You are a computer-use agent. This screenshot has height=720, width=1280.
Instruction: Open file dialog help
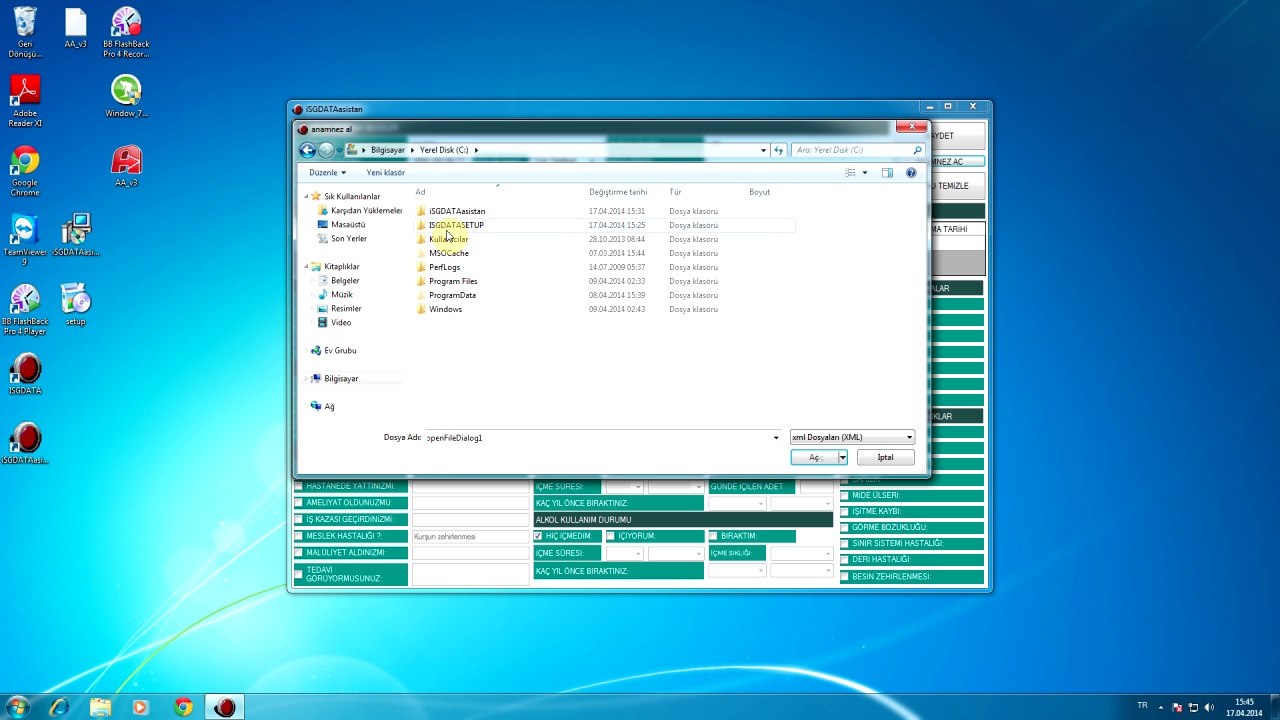911,173
